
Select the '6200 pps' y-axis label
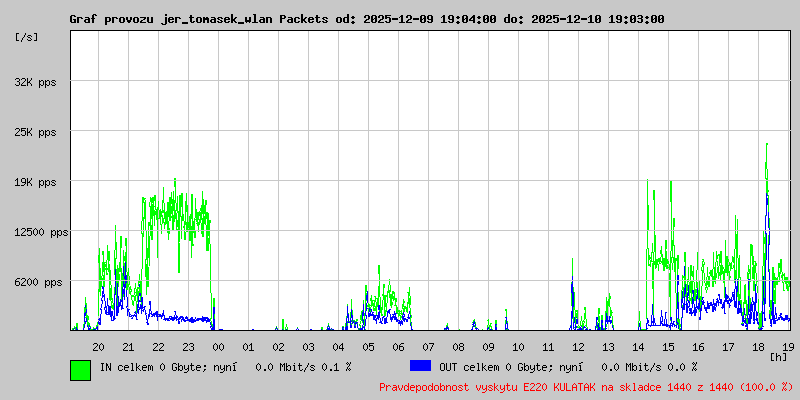tap(38, 282)
